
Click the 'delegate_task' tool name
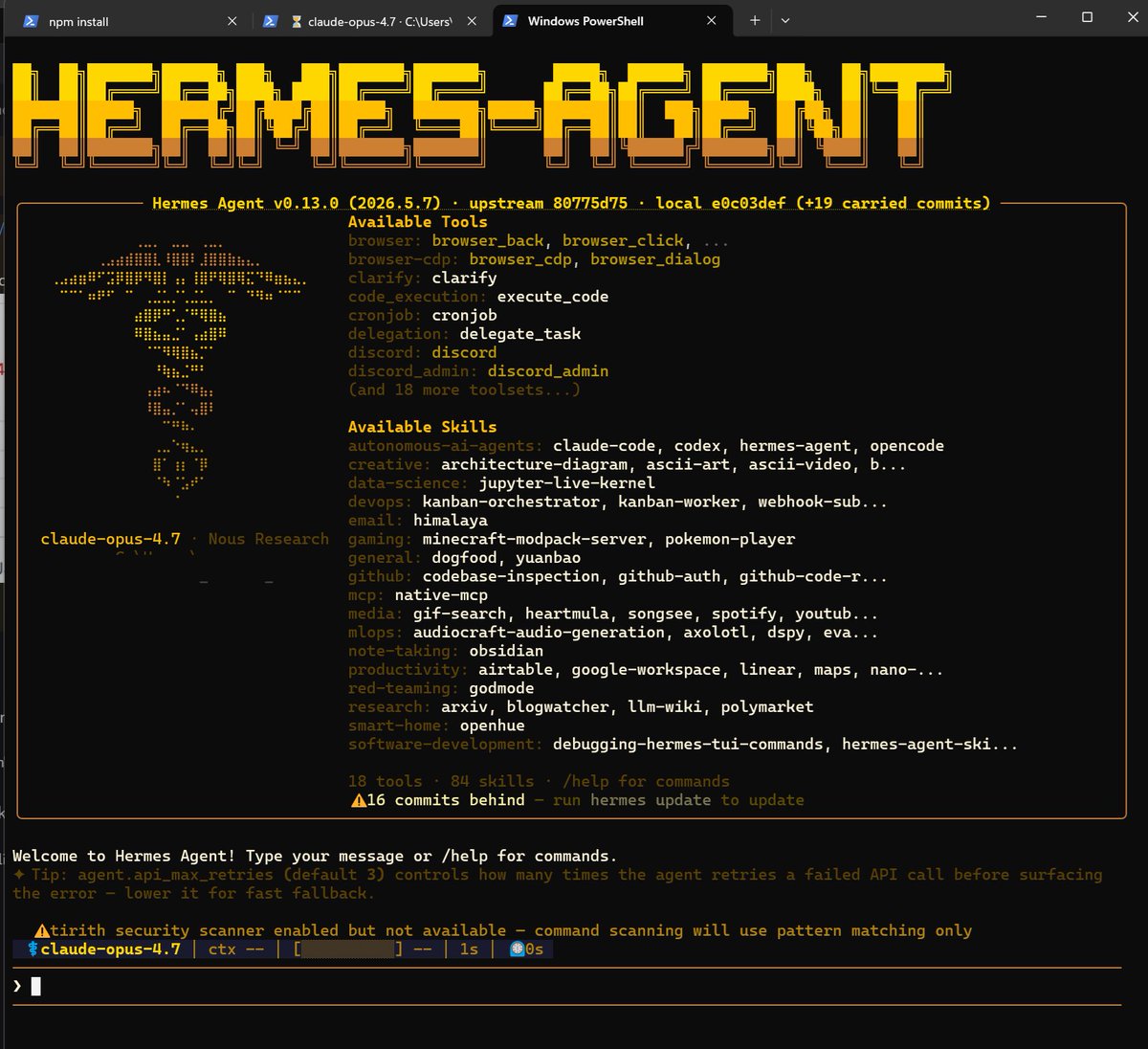pos(520,334)
